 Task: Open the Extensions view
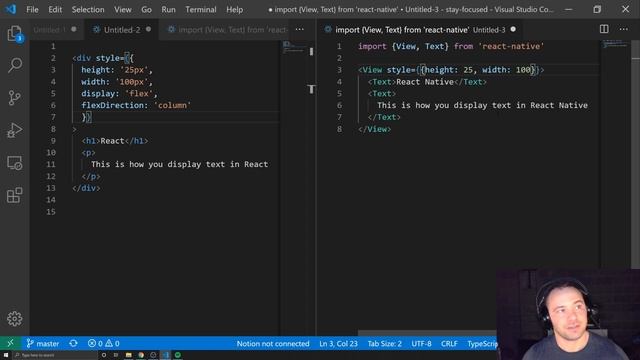(x=15, y=195)
